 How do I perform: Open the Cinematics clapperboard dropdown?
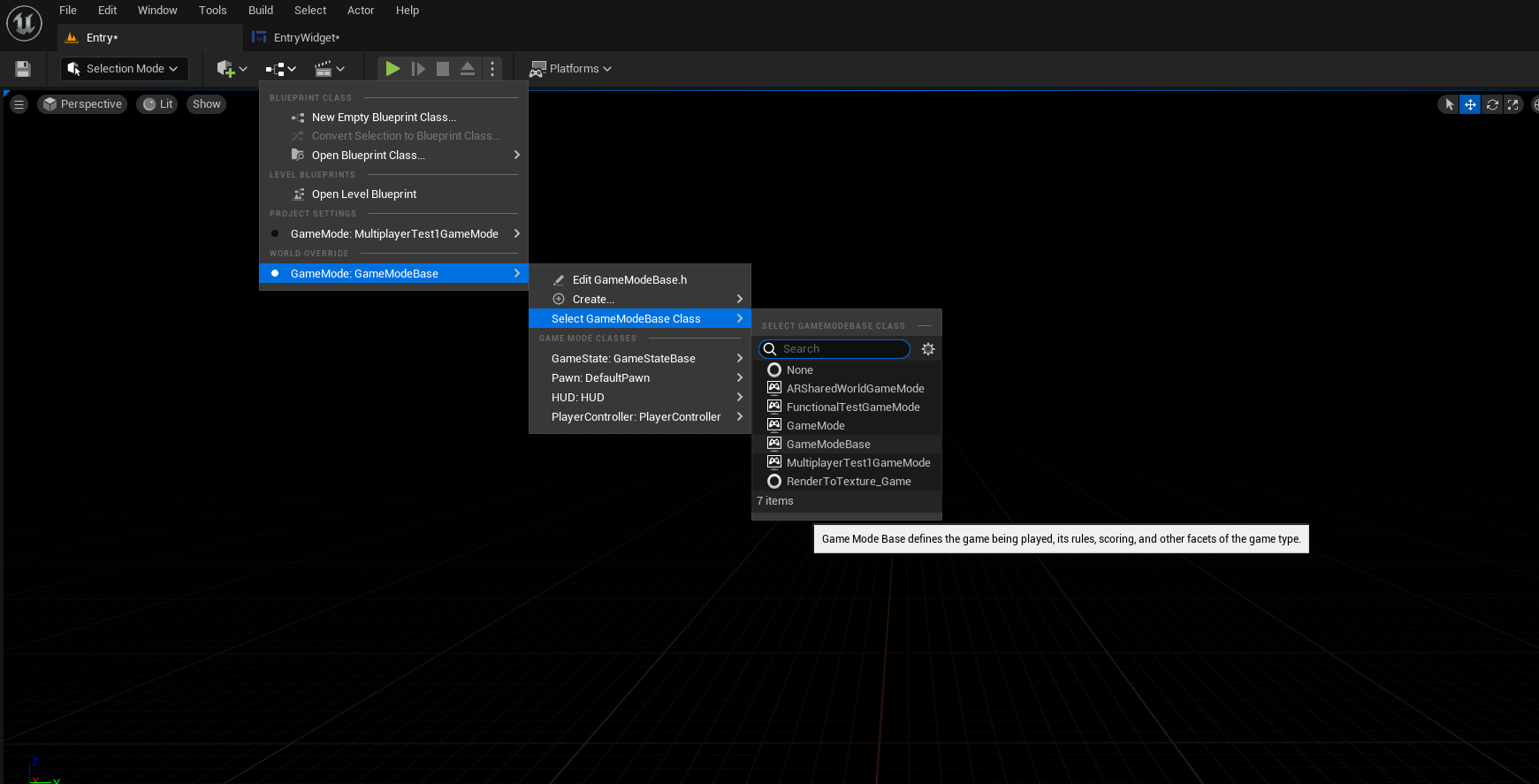(329, 69)
